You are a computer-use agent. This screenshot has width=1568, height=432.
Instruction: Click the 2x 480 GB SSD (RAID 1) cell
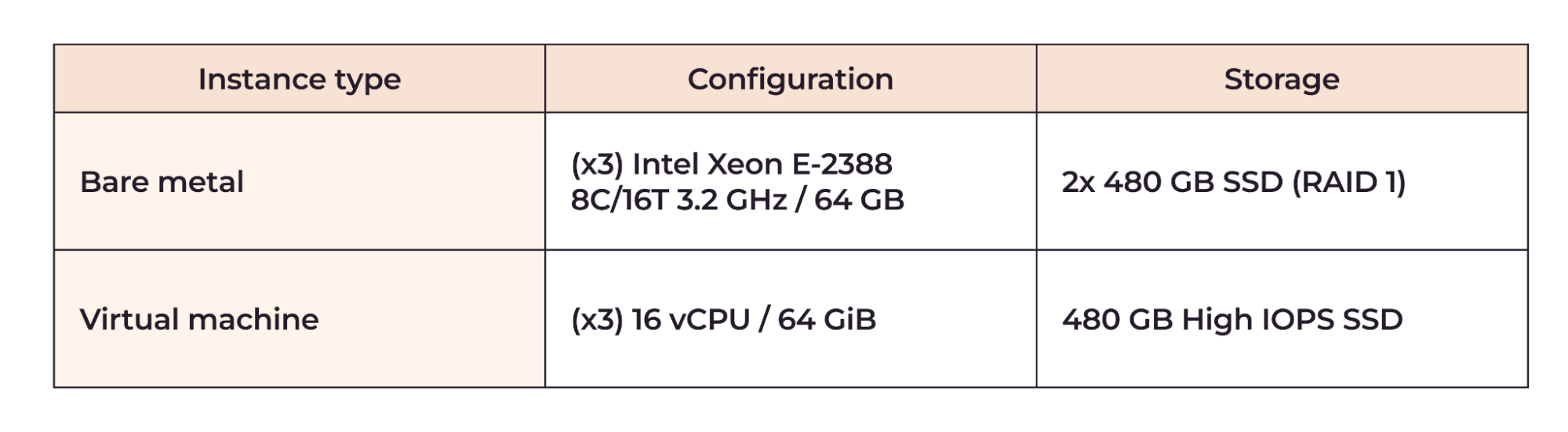(1282, 181)
